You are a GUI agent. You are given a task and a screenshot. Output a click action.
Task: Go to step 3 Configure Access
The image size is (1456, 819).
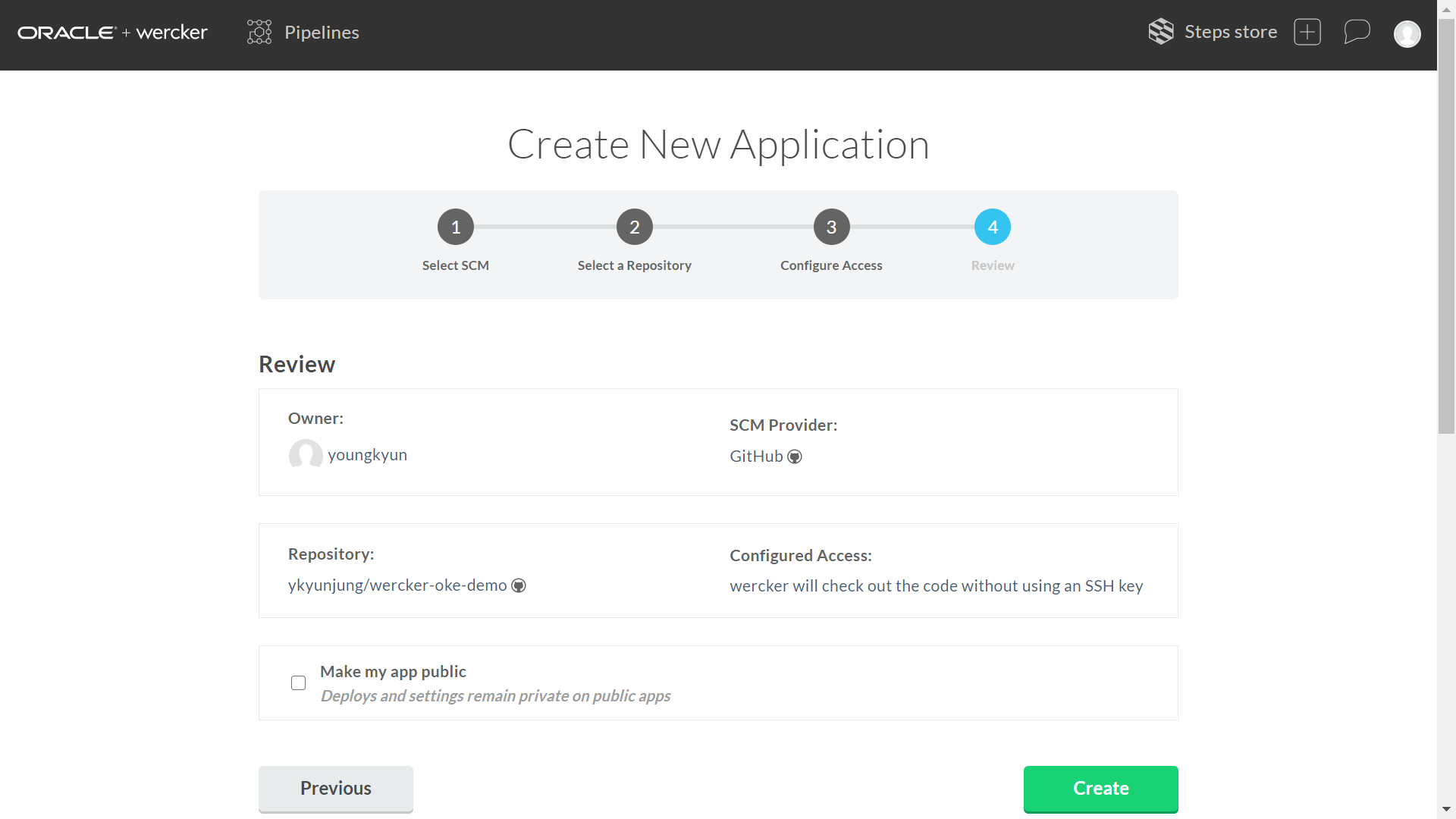click(831, 227)
